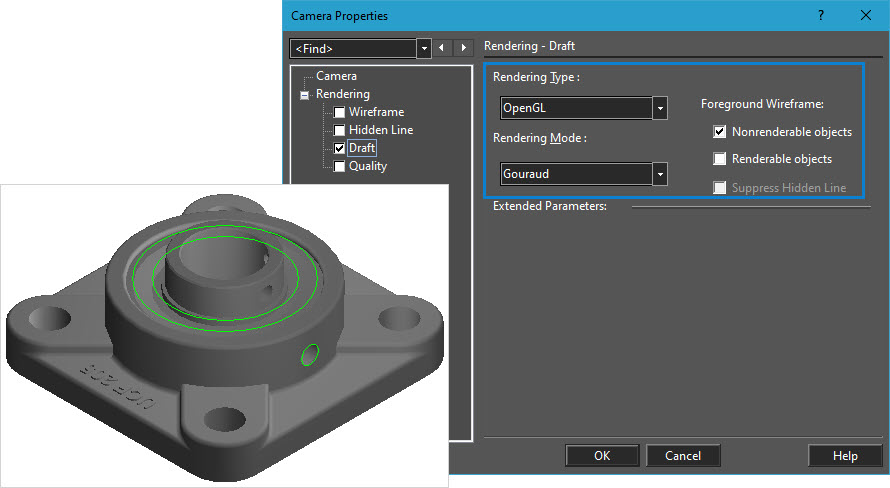The height and width of the screenshot is (488, 890).
Task: Enable the Renderable objects checkbox
Action: coord(719,159)
